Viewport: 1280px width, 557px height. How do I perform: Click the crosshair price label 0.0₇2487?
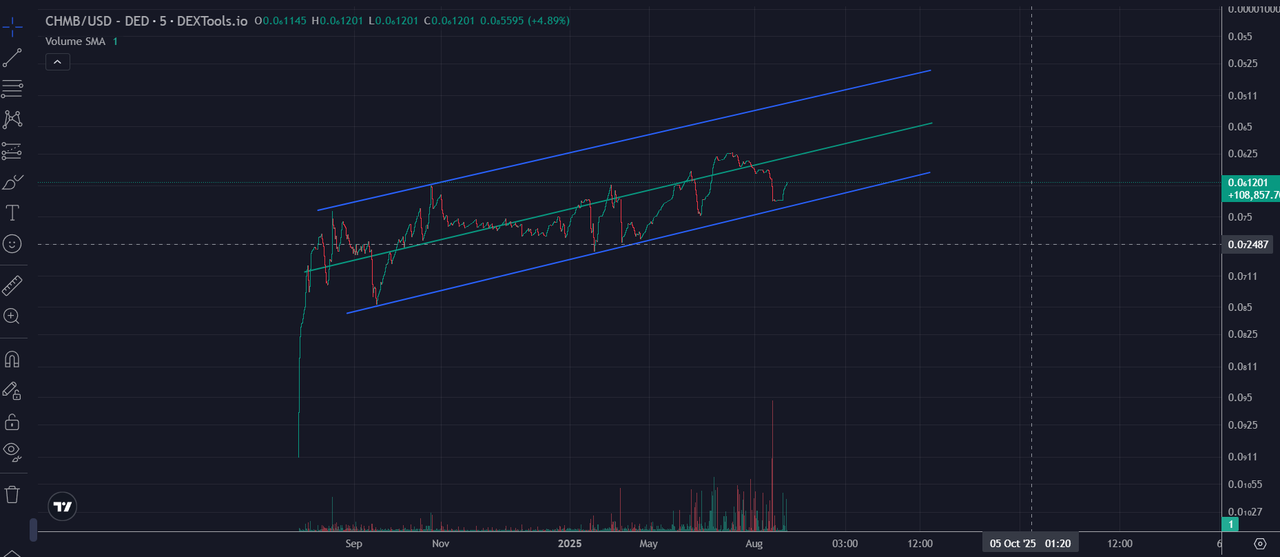click(x=1249, y=244)
